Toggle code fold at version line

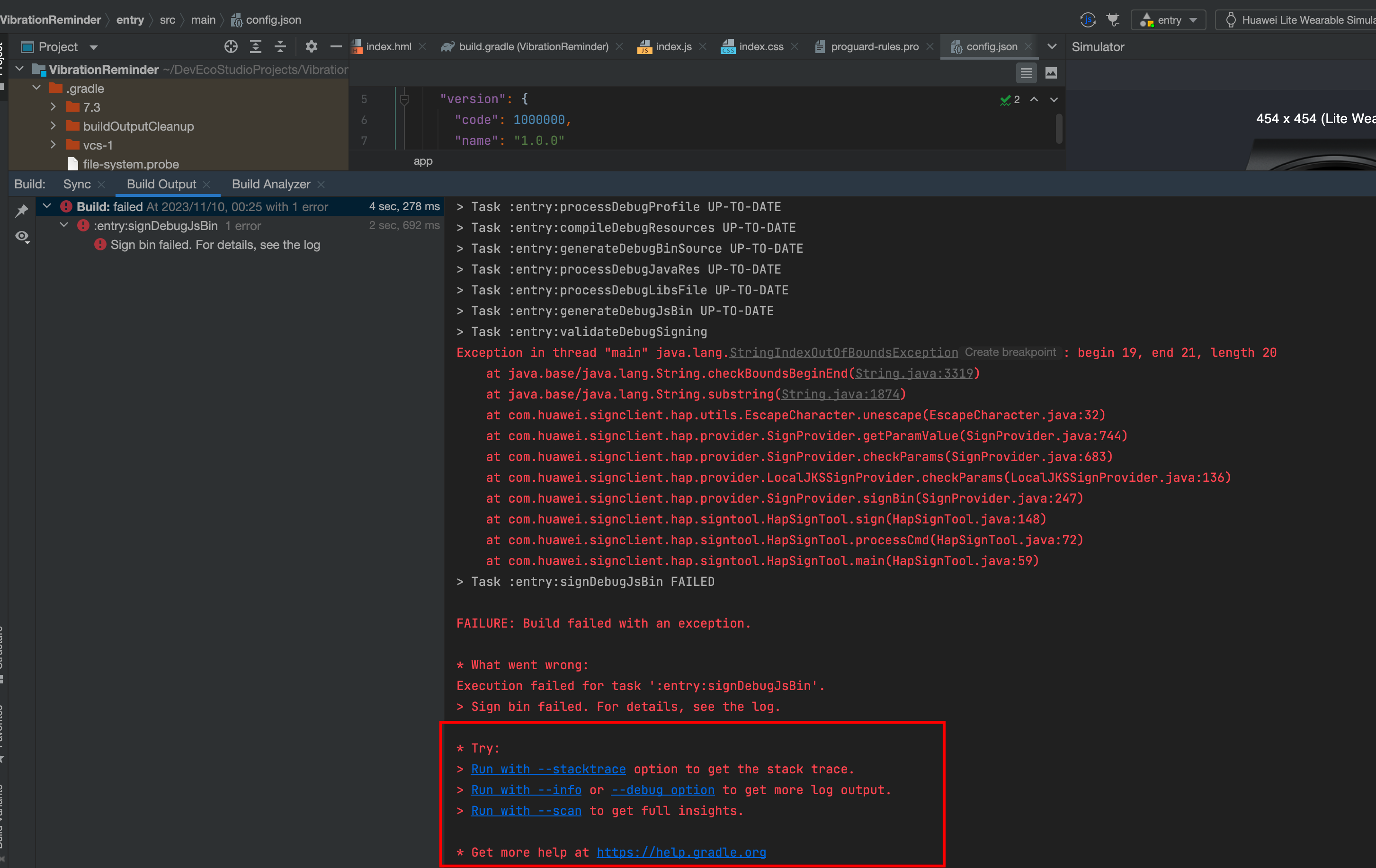coord(404,100)
